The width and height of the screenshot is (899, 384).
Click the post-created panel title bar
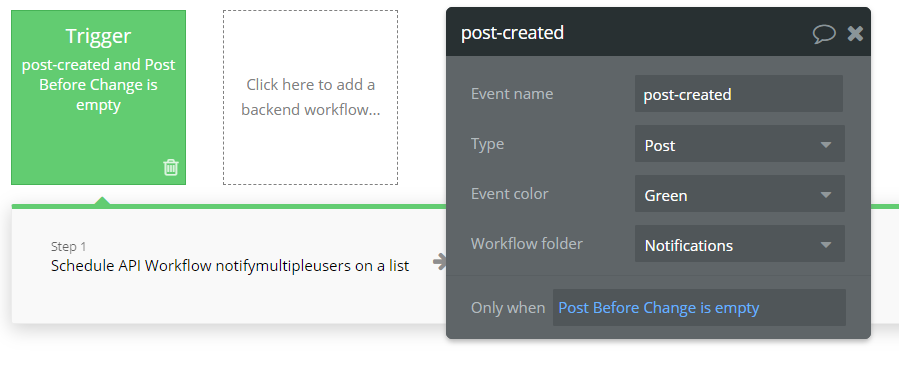[658, 32]
